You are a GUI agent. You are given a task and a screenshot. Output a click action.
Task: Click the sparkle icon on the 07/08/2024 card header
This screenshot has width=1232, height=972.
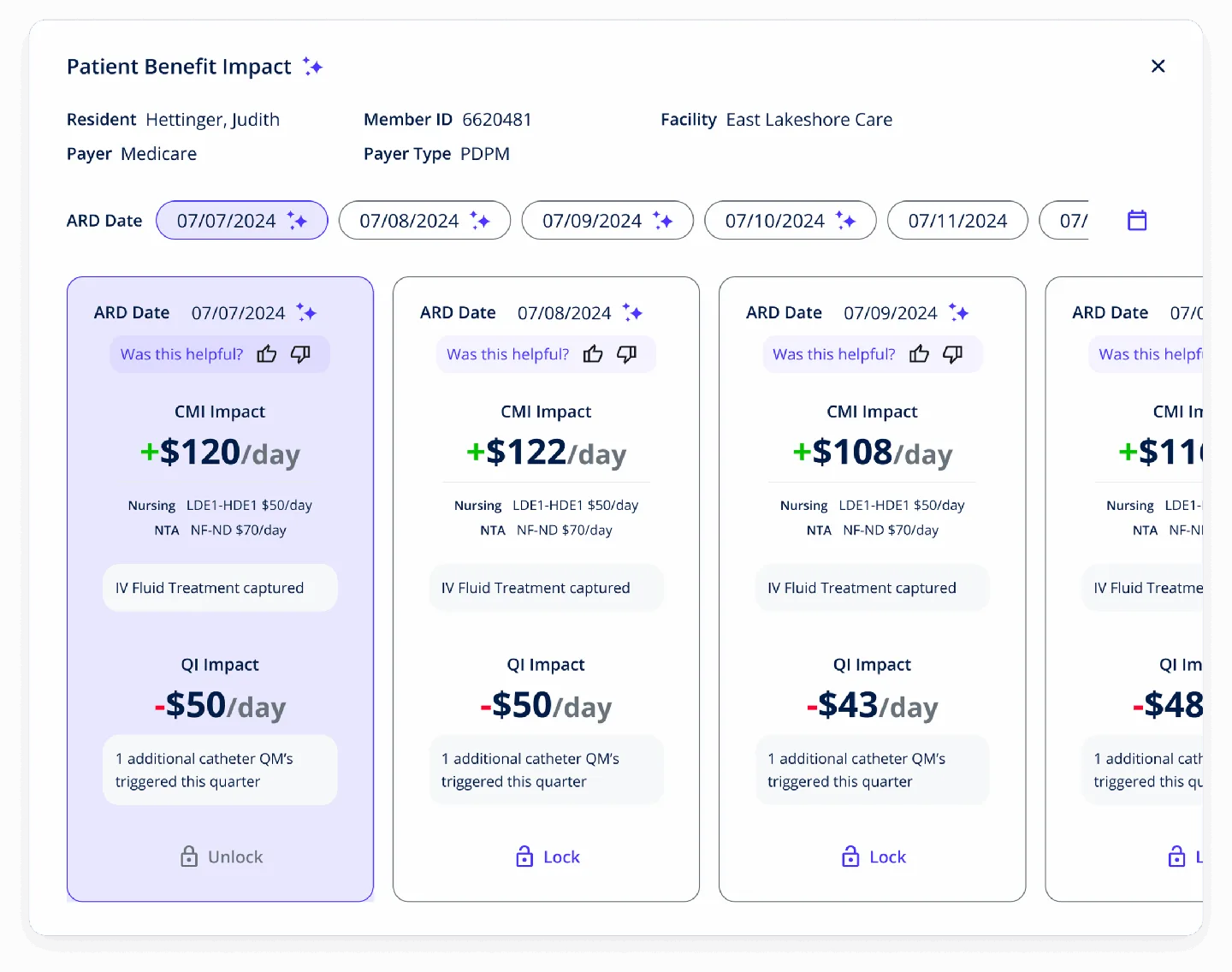633,312
